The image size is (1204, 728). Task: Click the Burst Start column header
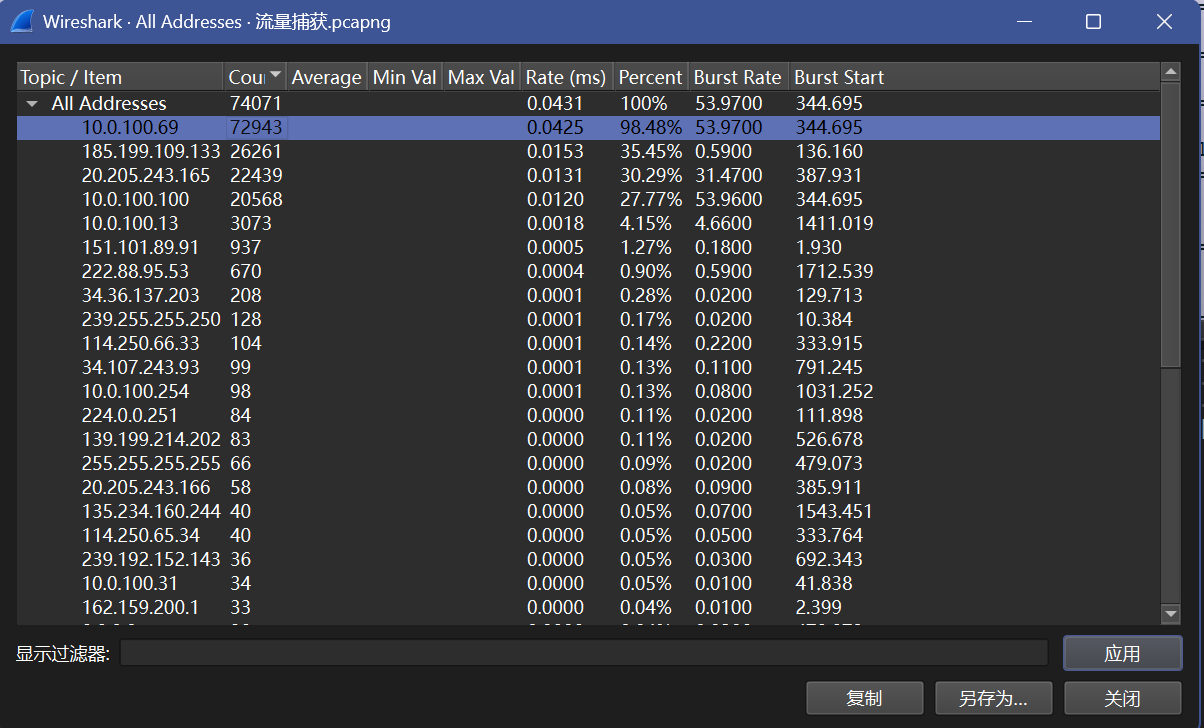click(x=839, y=77)
